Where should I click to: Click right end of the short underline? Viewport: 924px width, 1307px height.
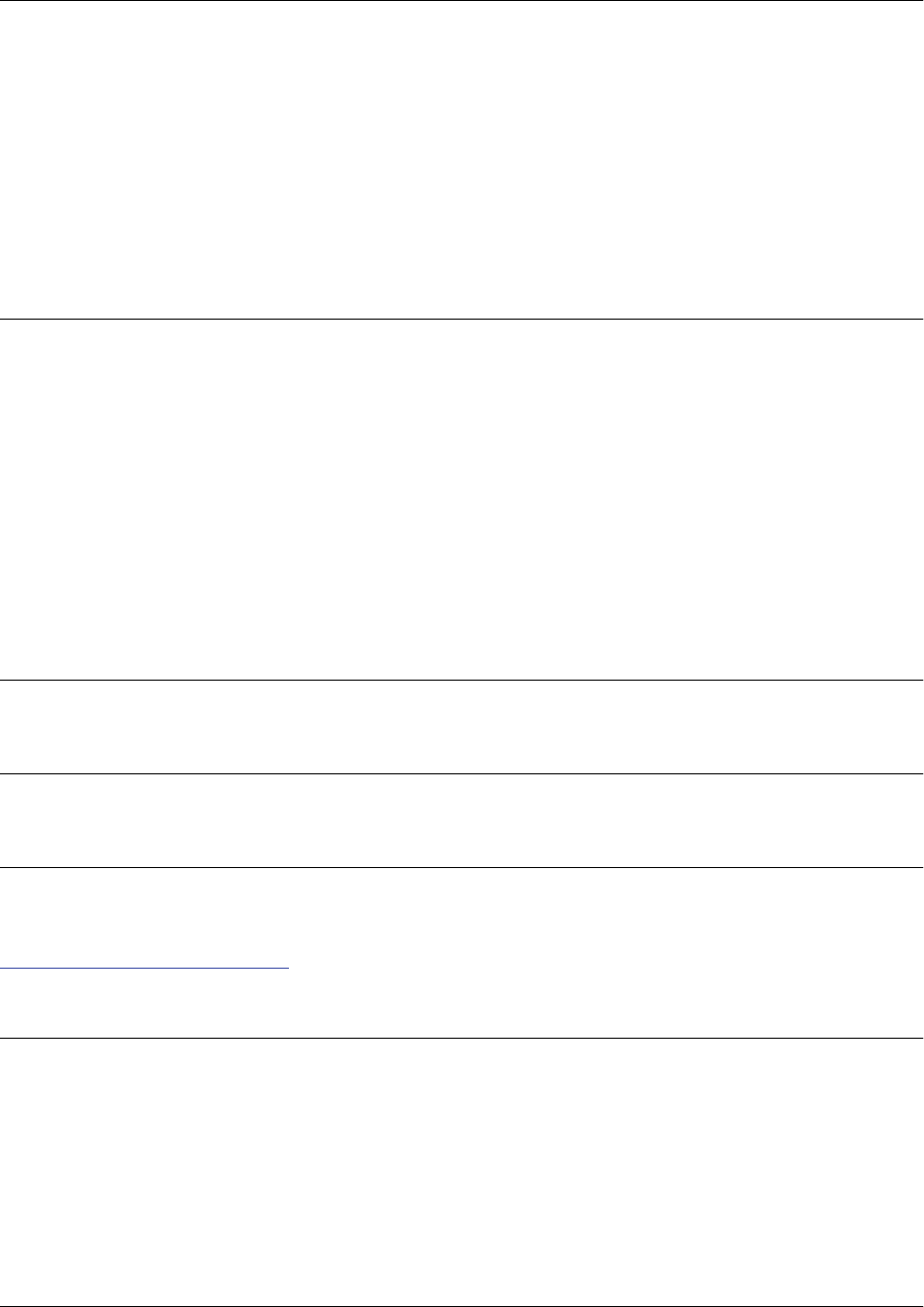[x=287, y=969]
